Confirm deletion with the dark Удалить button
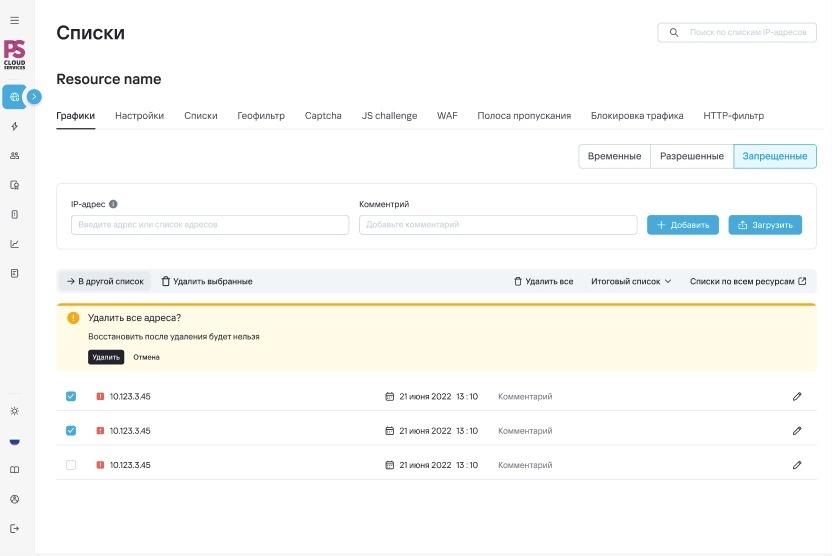Viewport: 832px width, 556px height. tap(106, 357)
